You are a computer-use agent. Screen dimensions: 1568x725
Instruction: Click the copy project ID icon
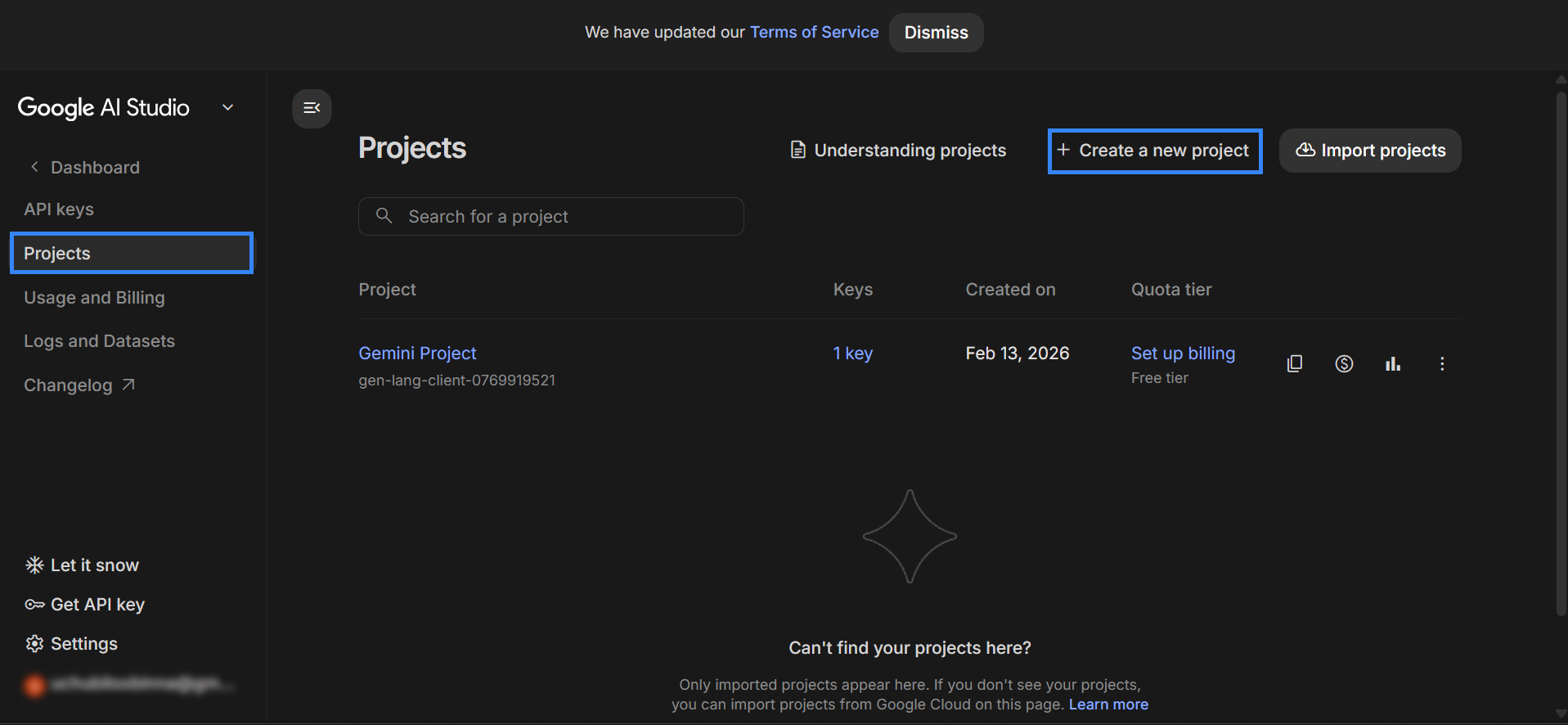[1295, 363]
